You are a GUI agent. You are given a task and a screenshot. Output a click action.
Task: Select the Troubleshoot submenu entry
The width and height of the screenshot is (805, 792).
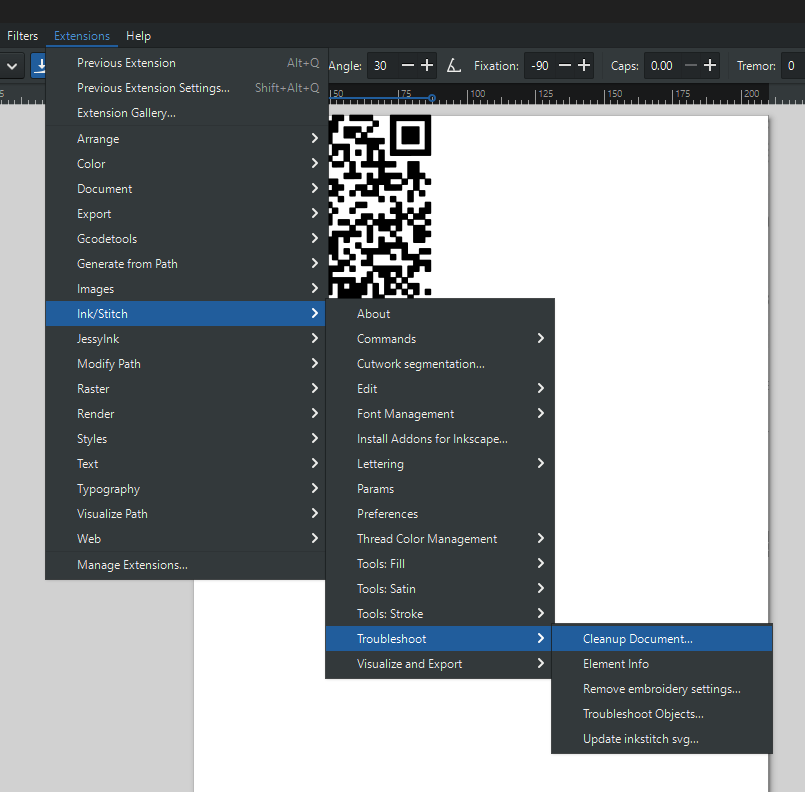tap(440, 639)
